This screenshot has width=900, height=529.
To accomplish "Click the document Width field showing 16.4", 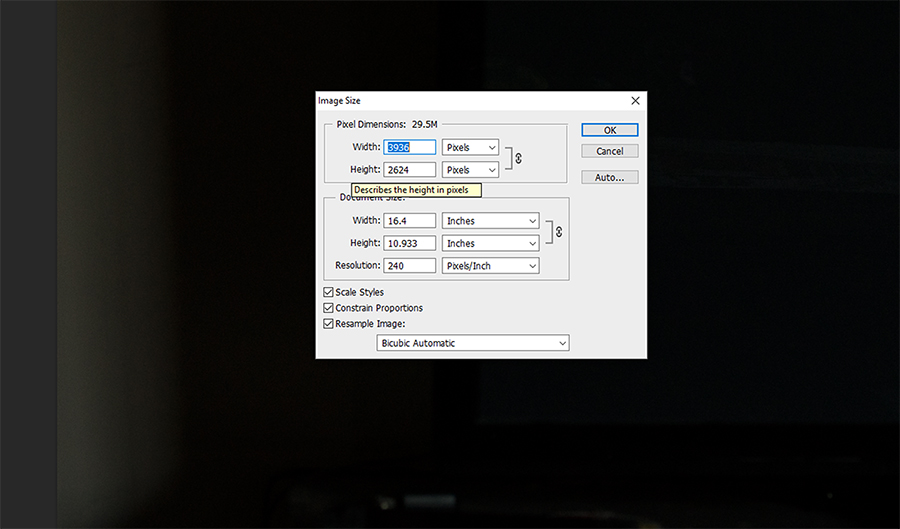I will click(x=410, y=221).
